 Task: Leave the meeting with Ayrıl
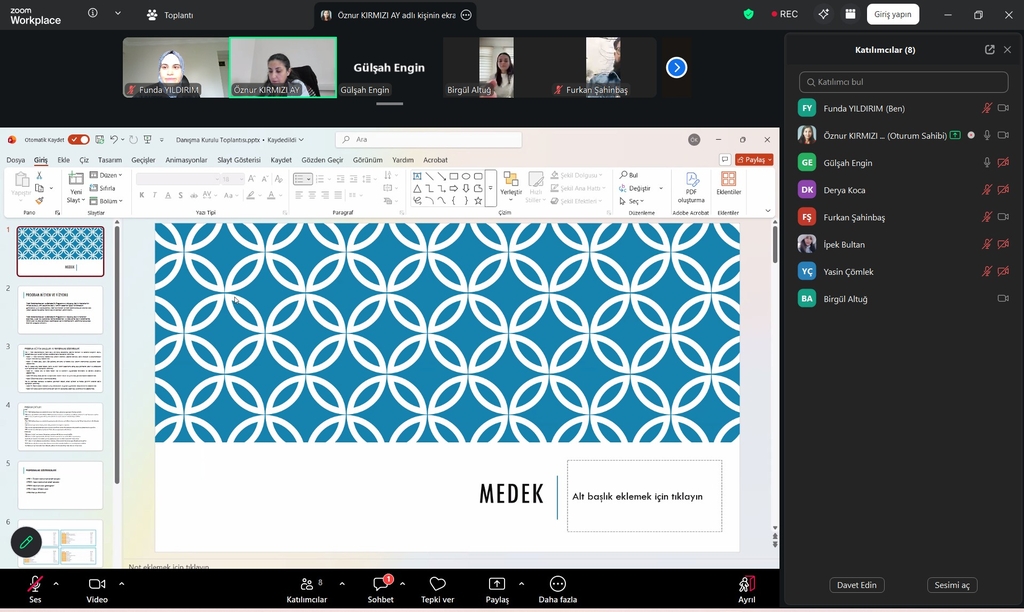pos(746,585)
